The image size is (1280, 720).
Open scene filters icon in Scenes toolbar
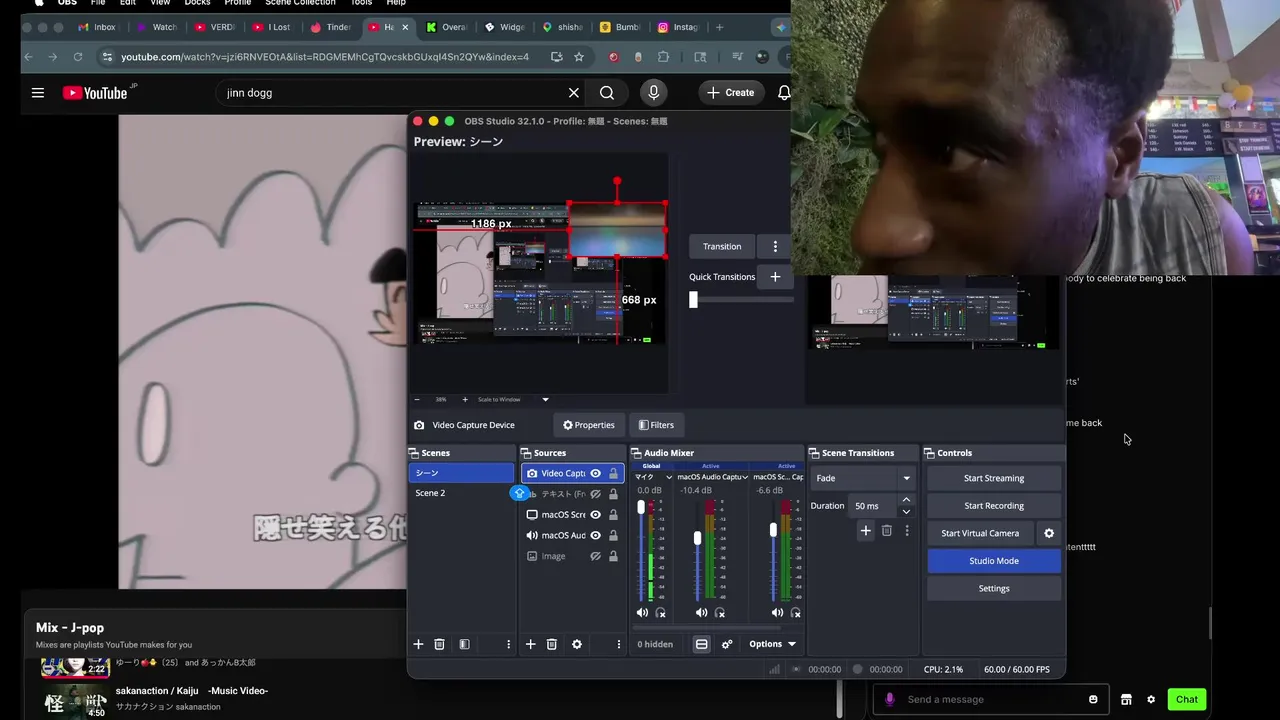click(x=464, y=644)
